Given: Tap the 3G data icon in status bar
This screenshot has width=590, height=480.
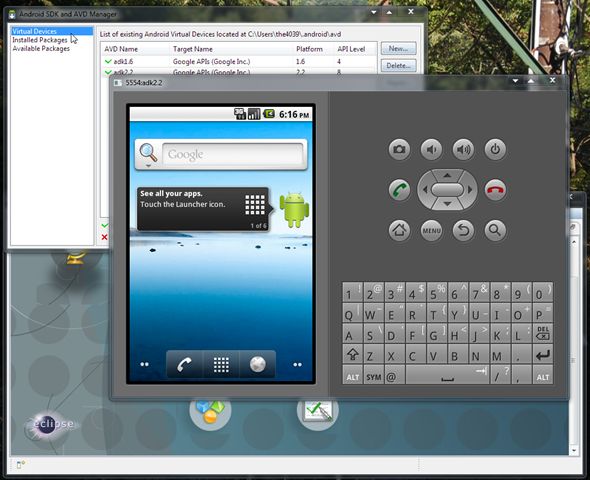Looking at the screenshot, I should [x=240, y=114].
